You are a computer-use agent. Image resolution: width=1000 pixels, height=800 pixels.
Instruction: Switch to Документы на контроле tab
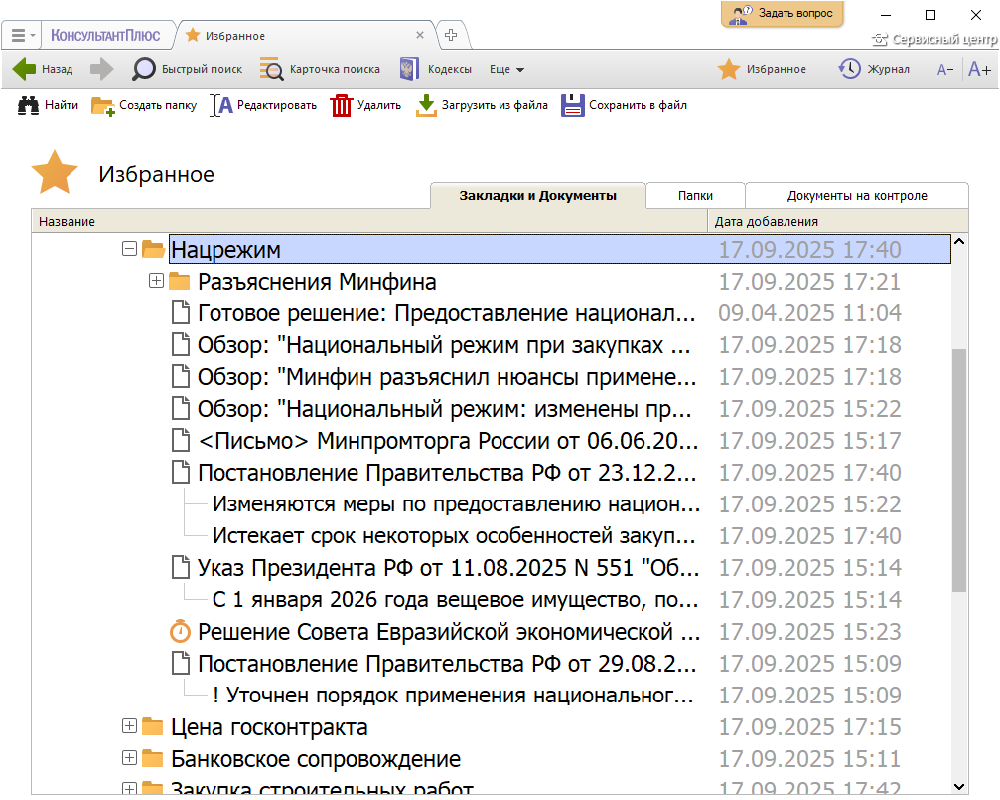(x=856, y=196)
